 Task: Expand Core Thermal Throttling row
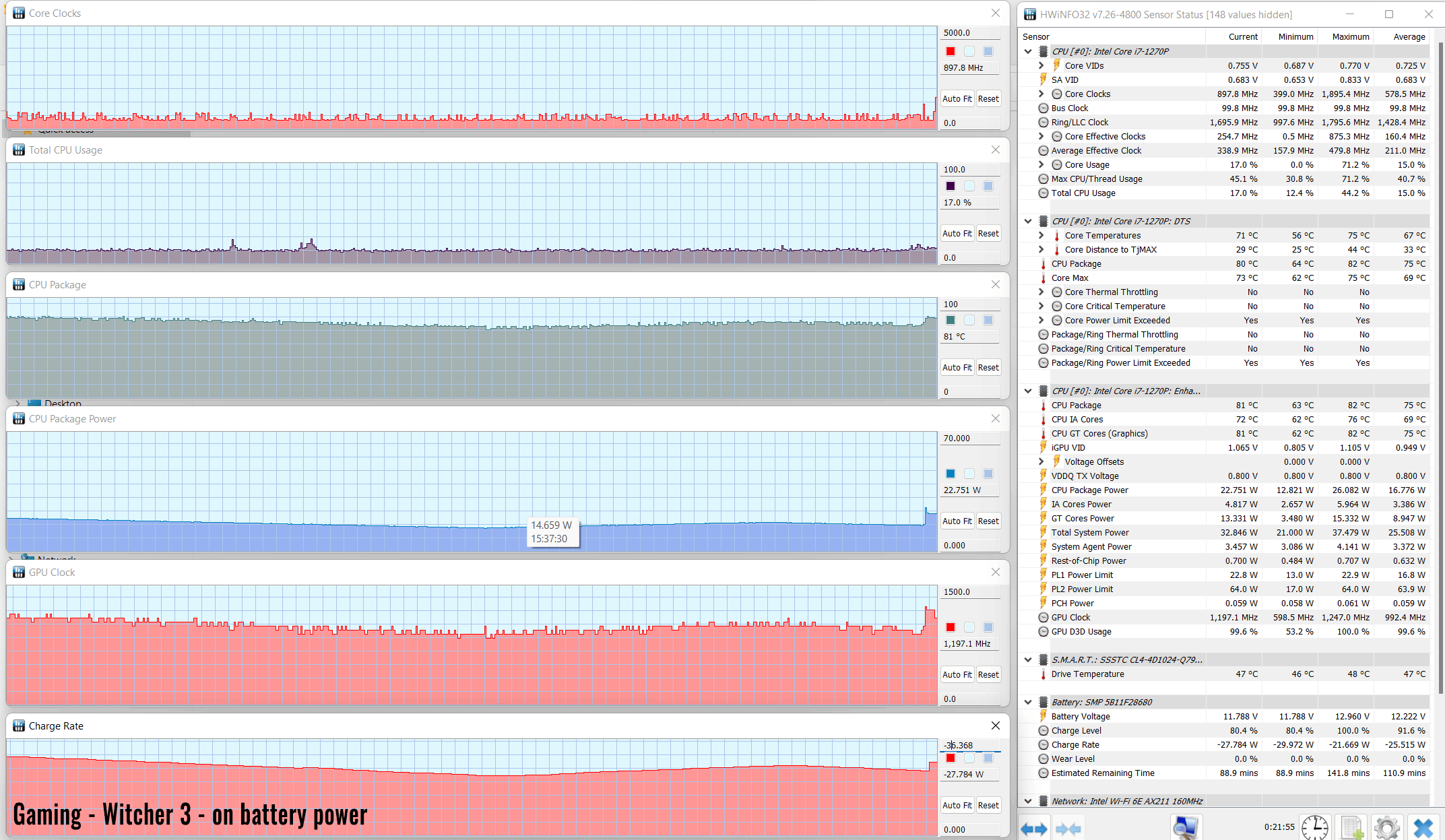pos(1041,292)
